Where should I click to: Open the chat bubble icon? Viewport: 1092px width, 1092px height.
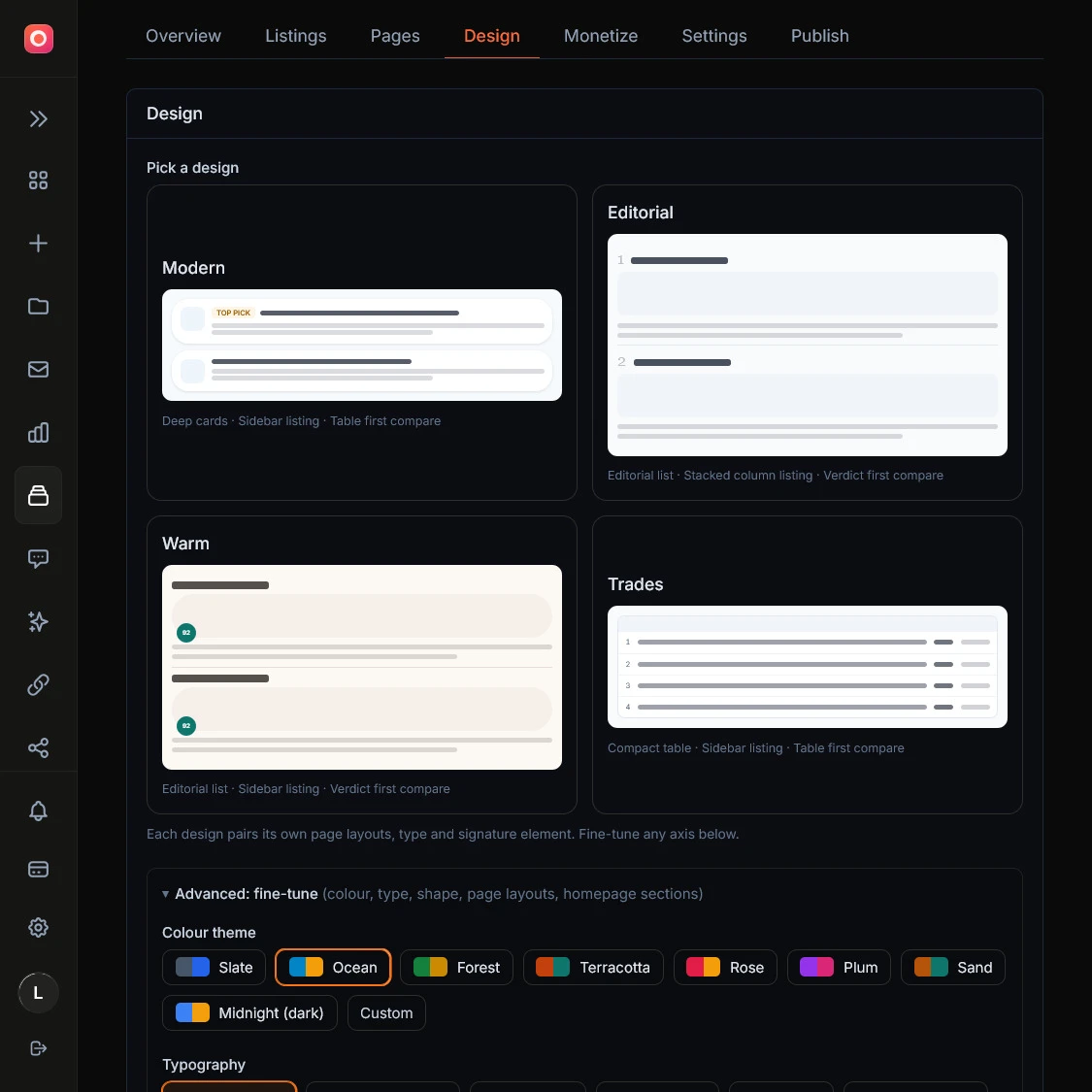tap(38, 558)
